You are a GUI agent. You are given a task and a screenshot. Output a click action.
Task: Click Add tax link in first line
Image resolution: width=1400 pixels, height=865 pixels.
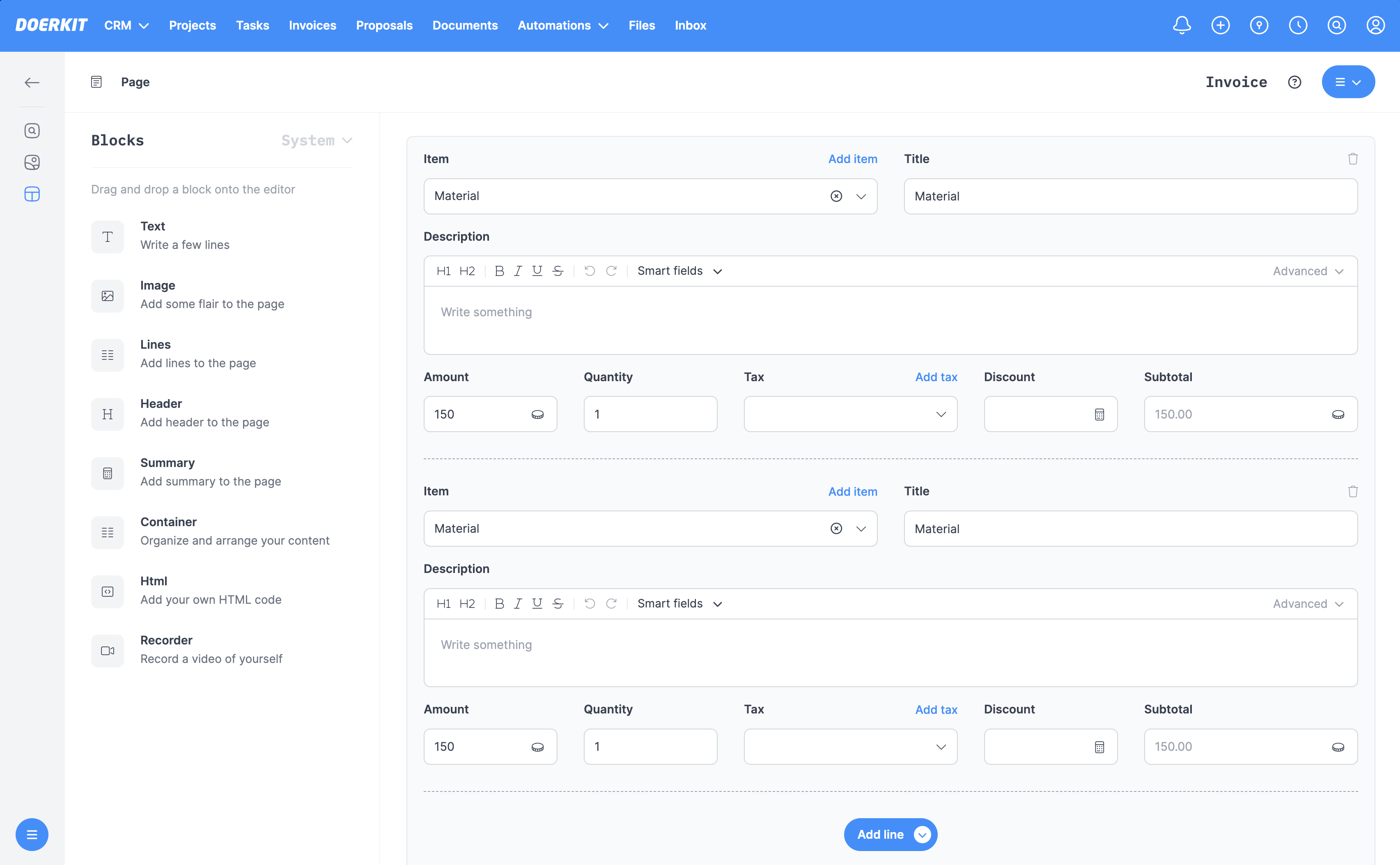click(x=936, y=377)
